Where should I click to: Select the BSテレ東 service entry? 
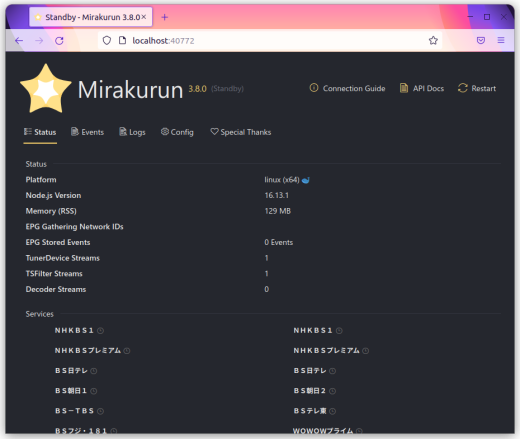[x=310, y=411]
